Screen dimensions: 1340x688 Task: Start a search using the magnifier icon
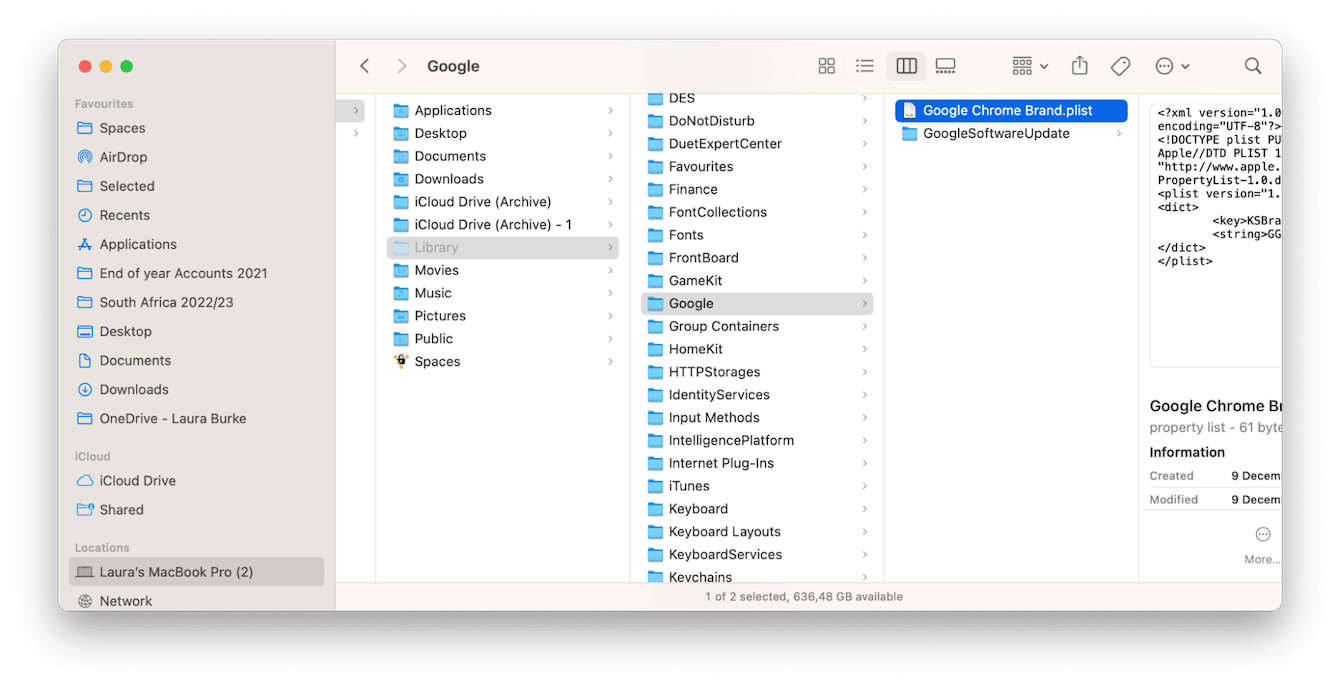pyautogui.click(x=1253, y=65)
